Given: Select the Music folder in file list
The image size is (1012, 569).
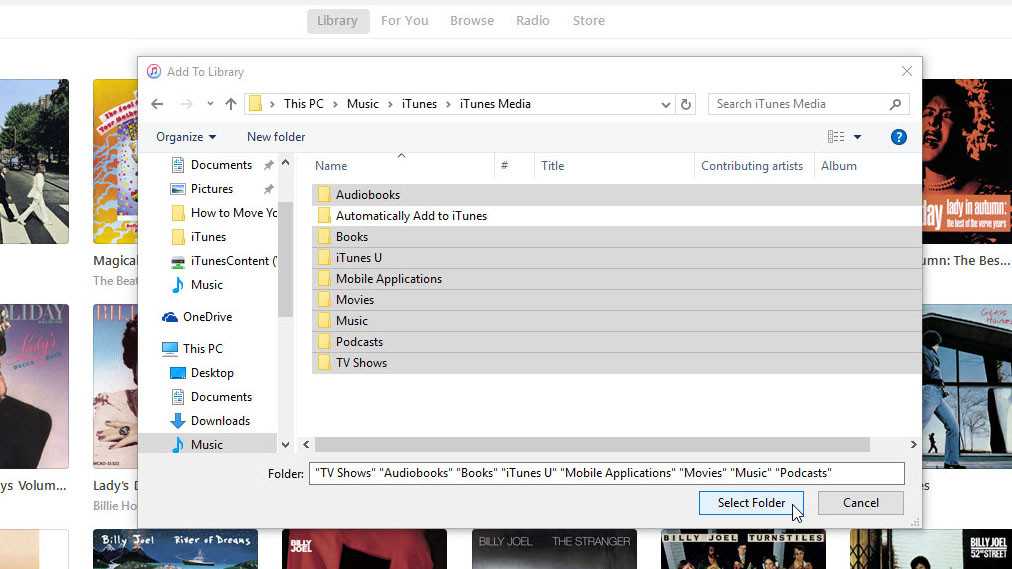Looking at the screenshot, I should pyautogui.click(x=616, y=321).
